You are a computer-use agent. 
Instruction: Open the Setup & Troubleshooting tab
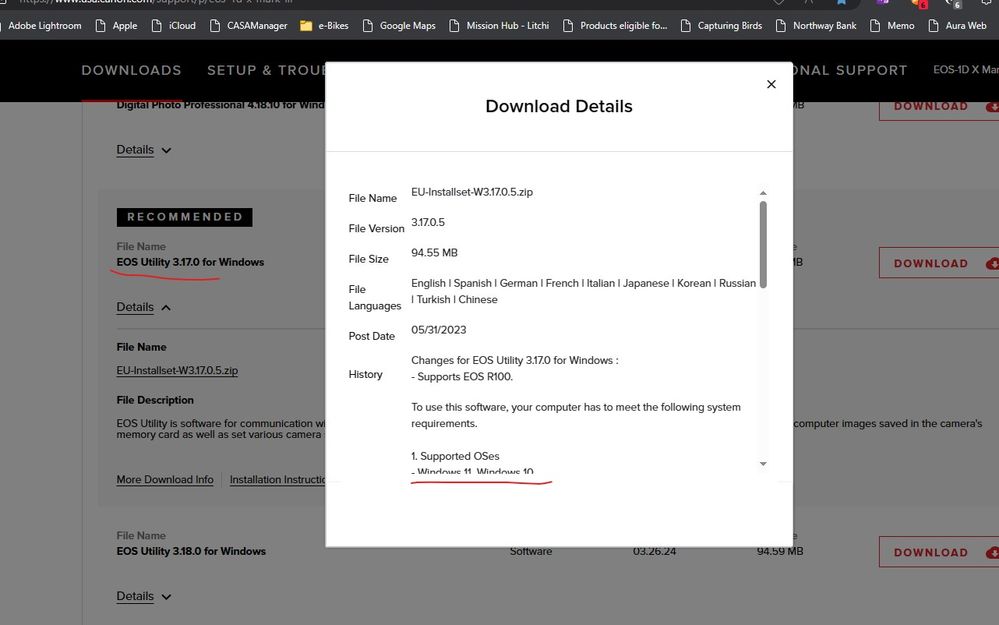click(266, 70)
